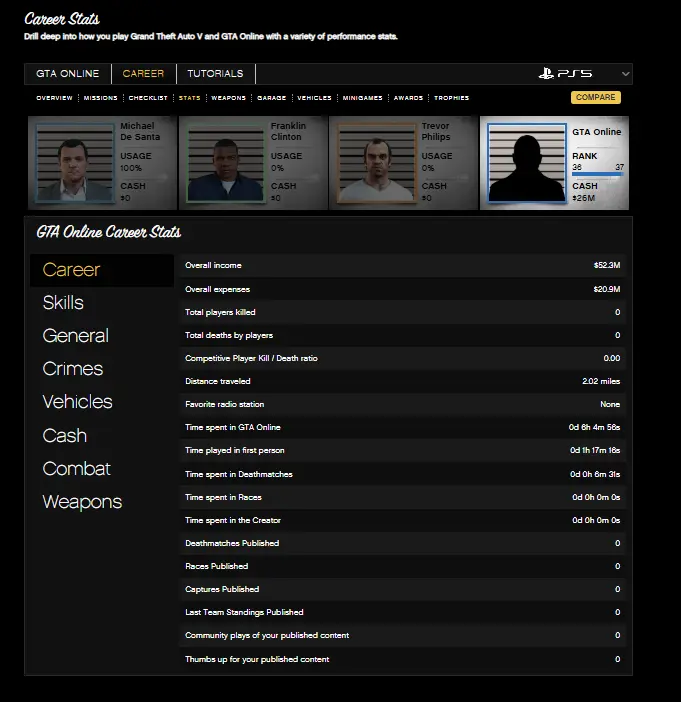Click the $20.9M overall expenses value
The width and height of the screenshot is (681, 702).
coord(607,289)
